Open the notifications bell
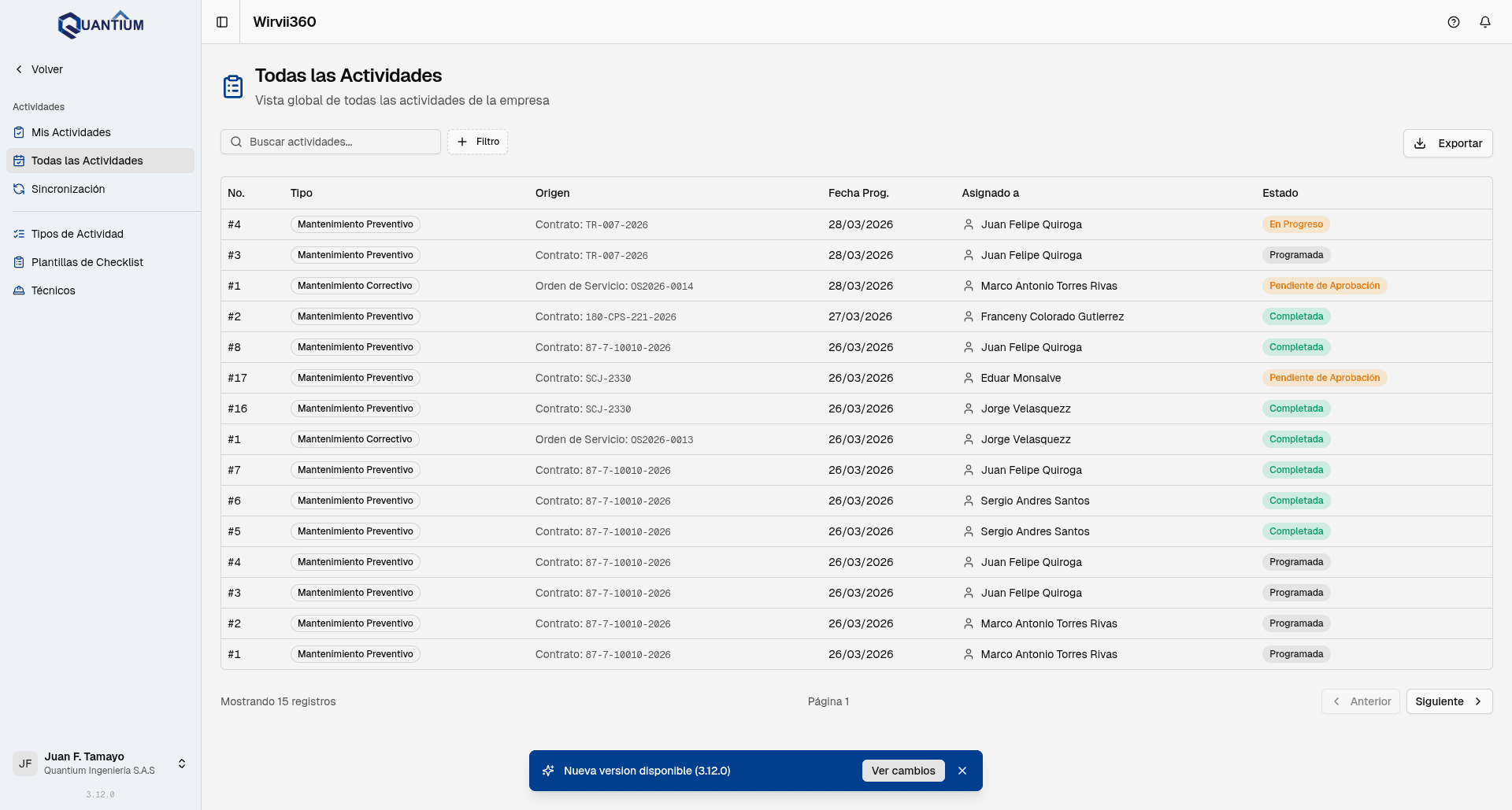Screen dimensions: 1512x810 coord(1484,22)
